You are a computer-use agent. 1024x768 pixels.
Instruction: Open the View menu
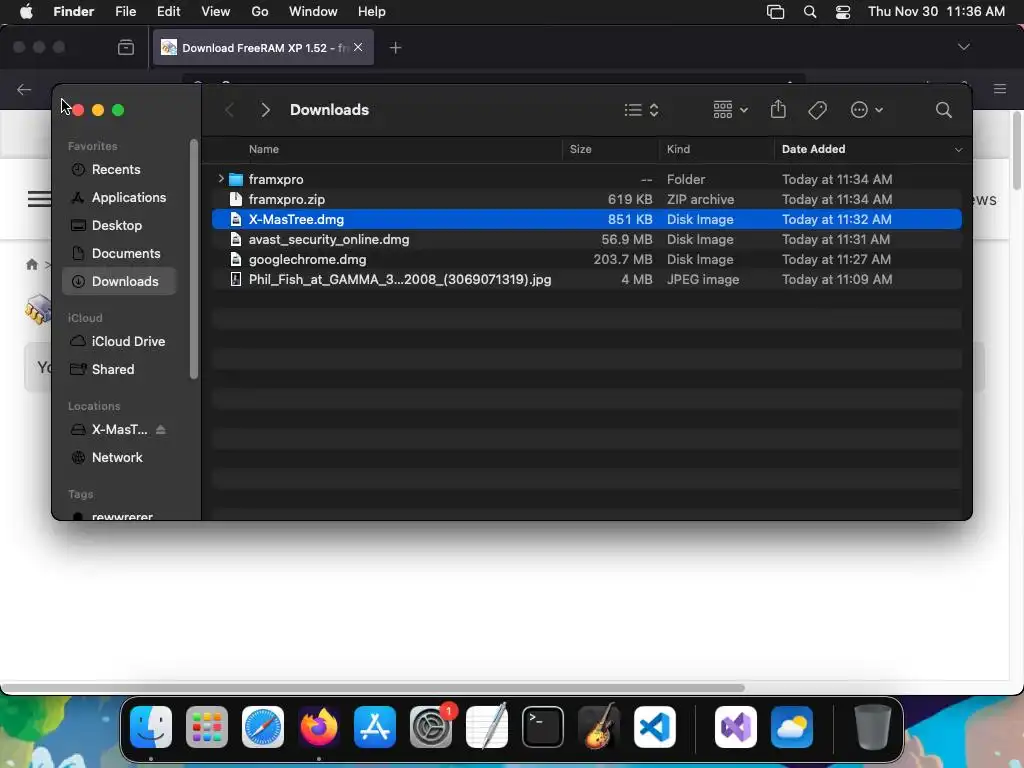click(216, 12)
